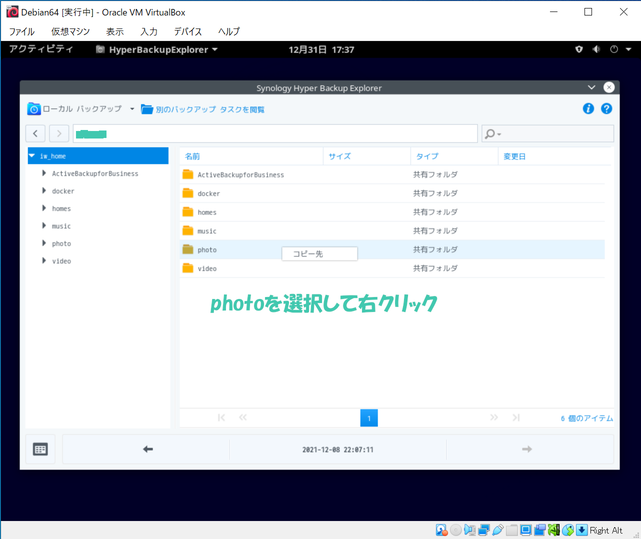Viewport: 641px width, 539px height.
Task: Open the help question mark icon
Action: 607,108
